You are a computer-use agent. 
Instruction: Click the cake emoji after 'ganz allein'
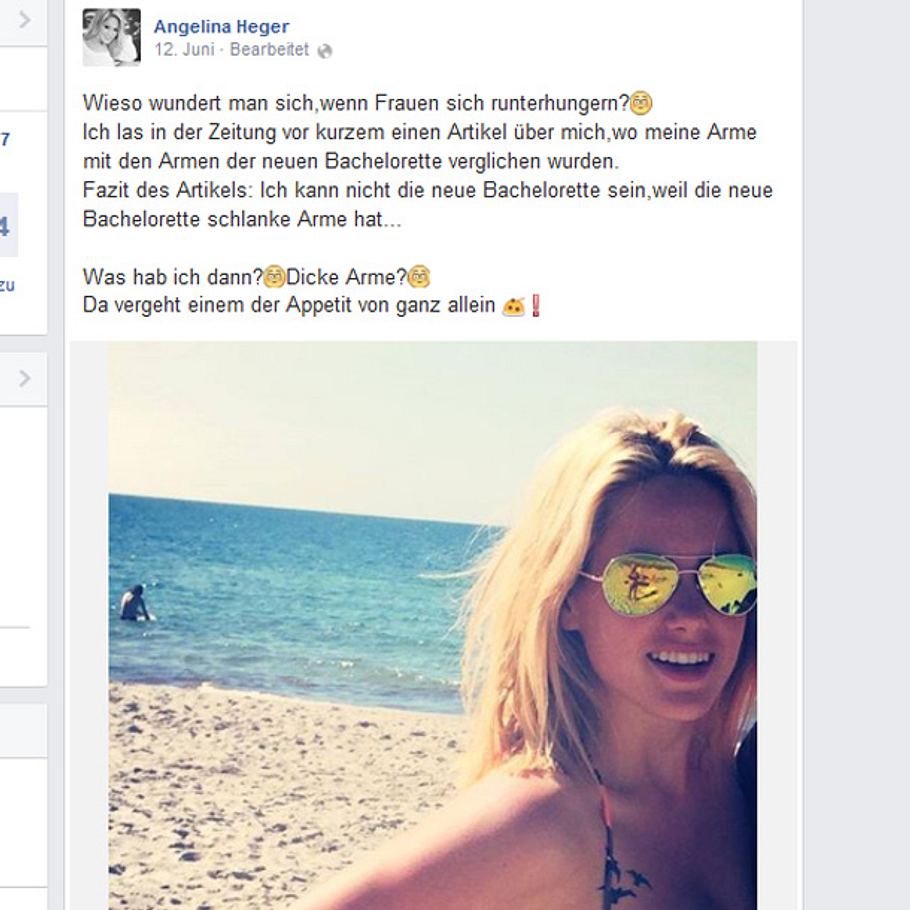(514, 306)
